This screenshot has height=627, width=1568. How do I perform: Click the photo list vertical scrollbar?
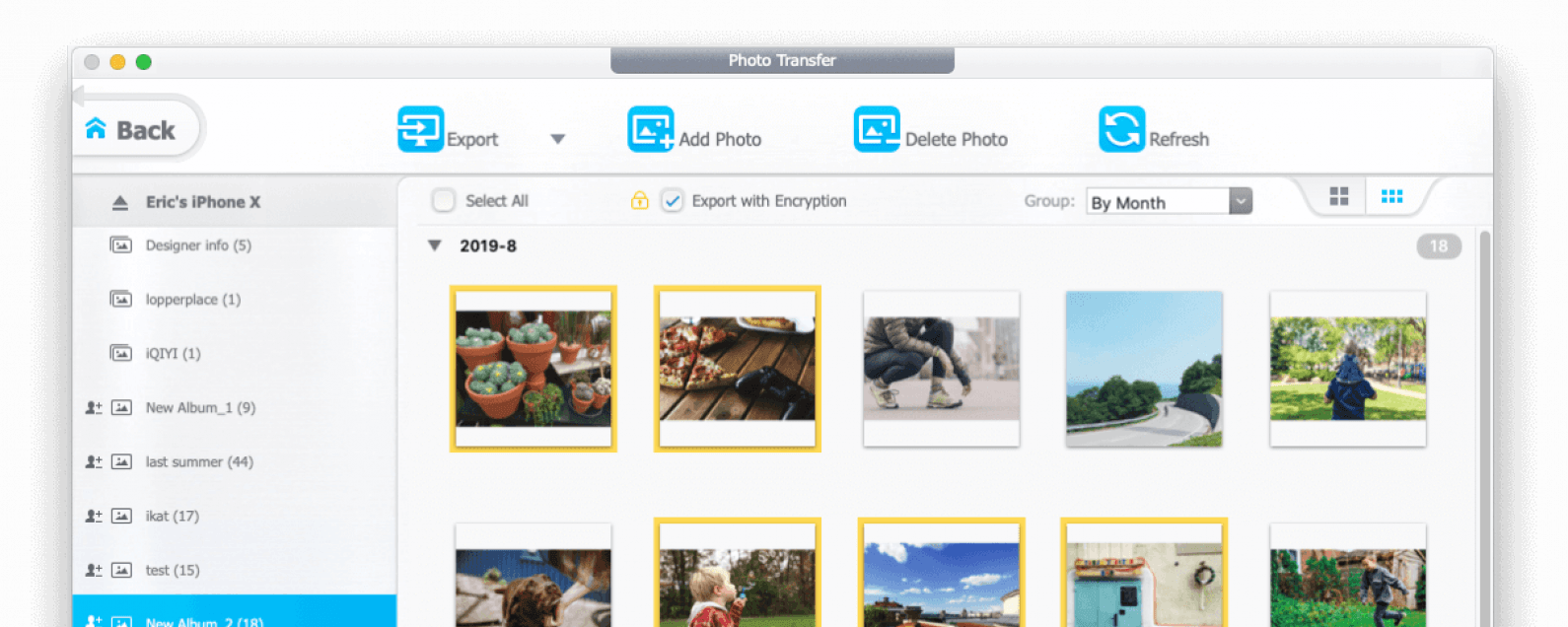[x=1484, y=429]
